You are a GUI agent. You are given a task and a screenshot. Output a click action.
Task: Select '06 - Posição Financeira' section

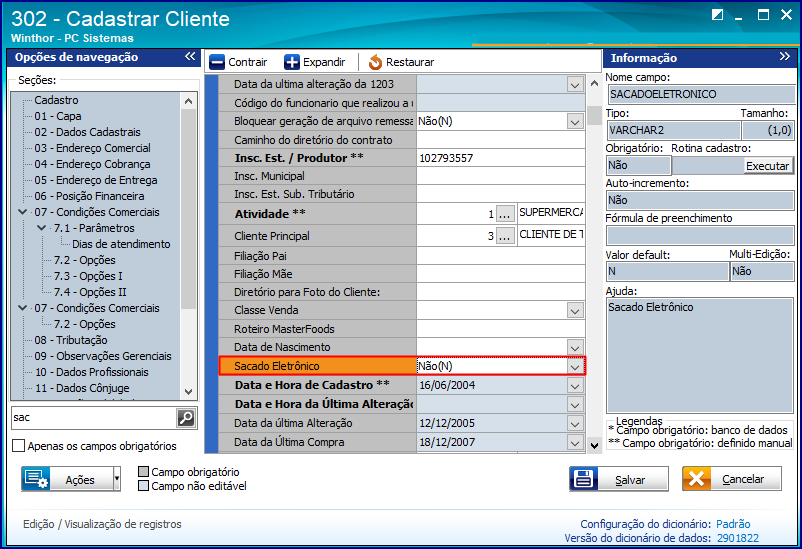click(90, 196)
